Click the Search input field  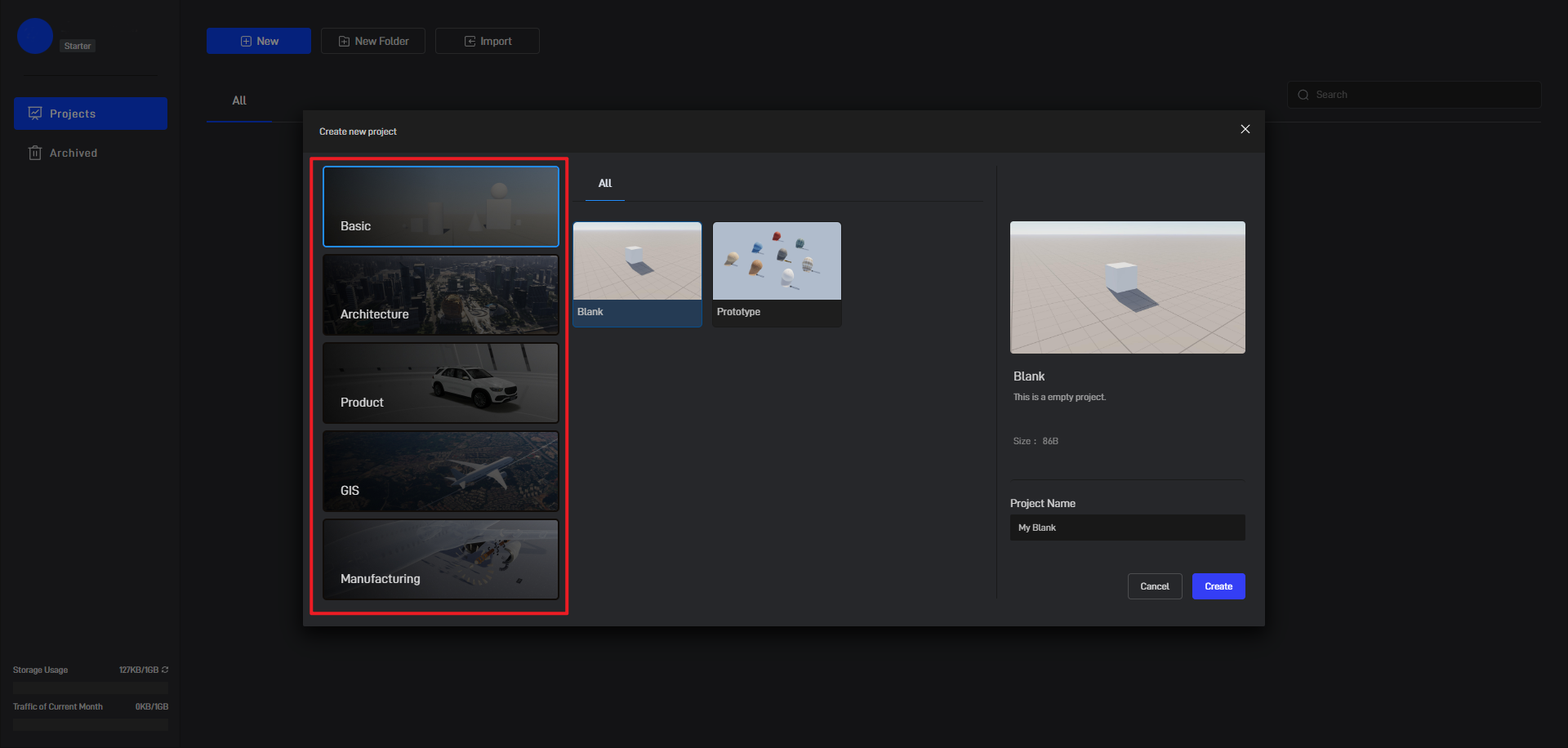1414,95
